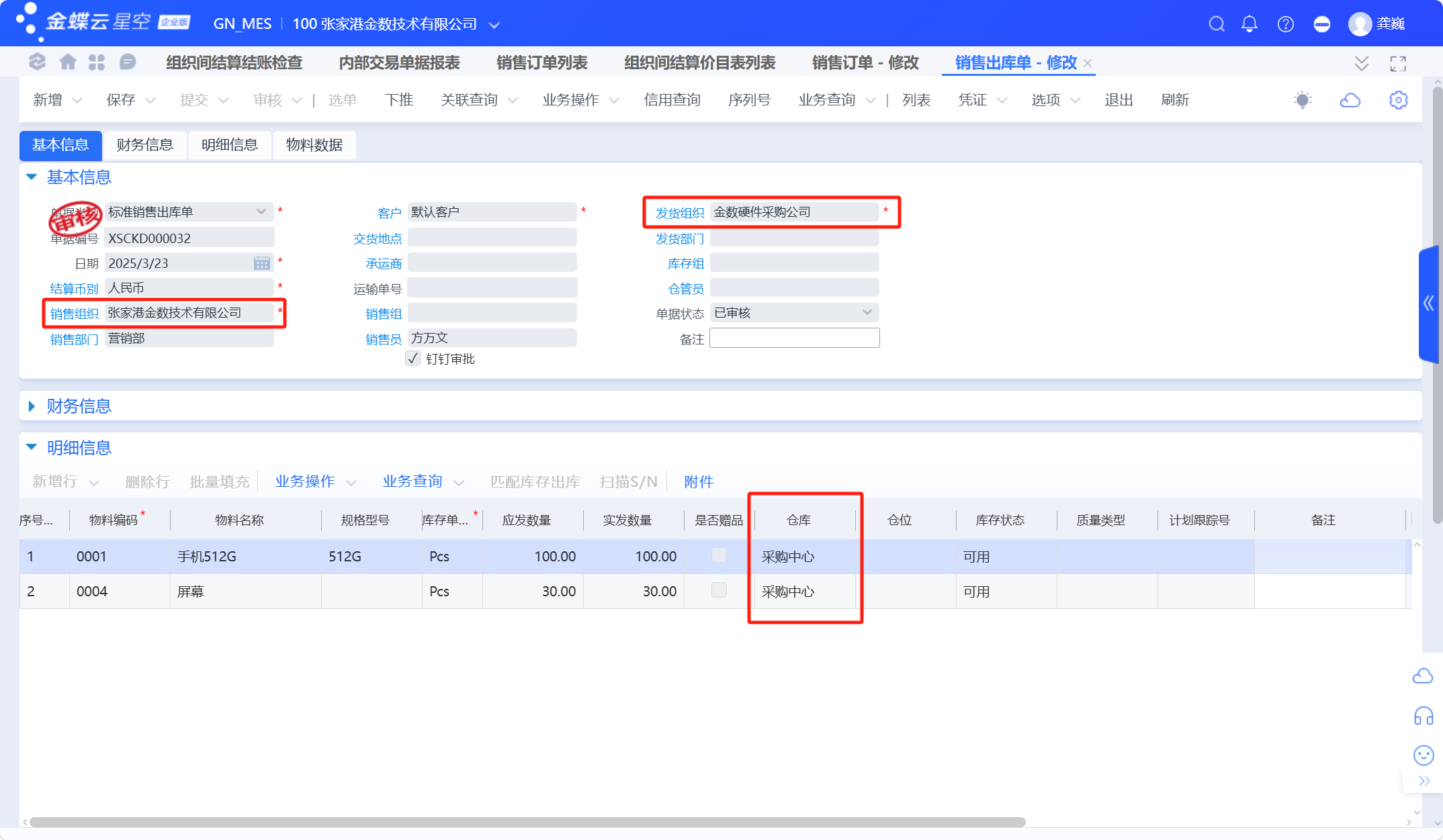
Task: Toggle 是否赠品 checkbox for 屏幕 row
Action: (x=719, y=590)
